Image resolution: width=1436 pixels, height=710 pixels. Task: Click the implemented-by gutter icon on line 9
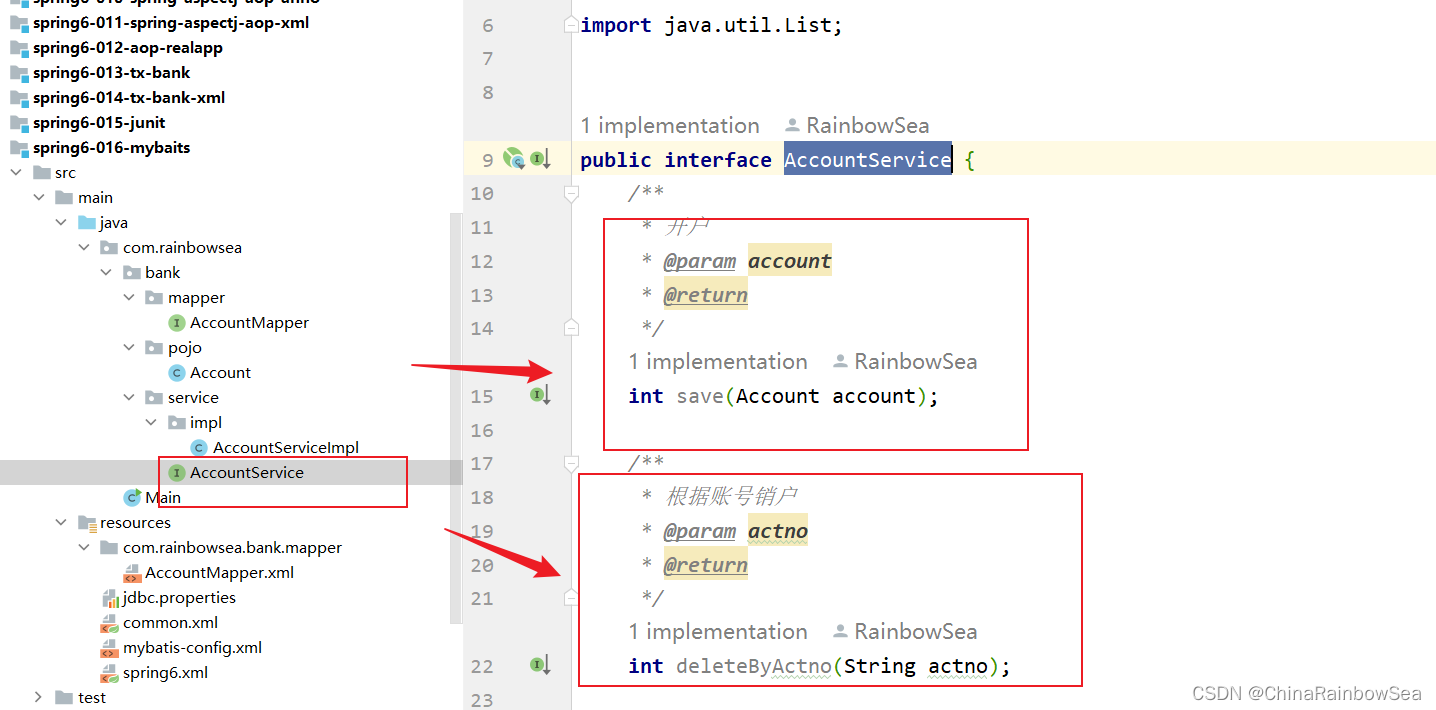point(540,159)
